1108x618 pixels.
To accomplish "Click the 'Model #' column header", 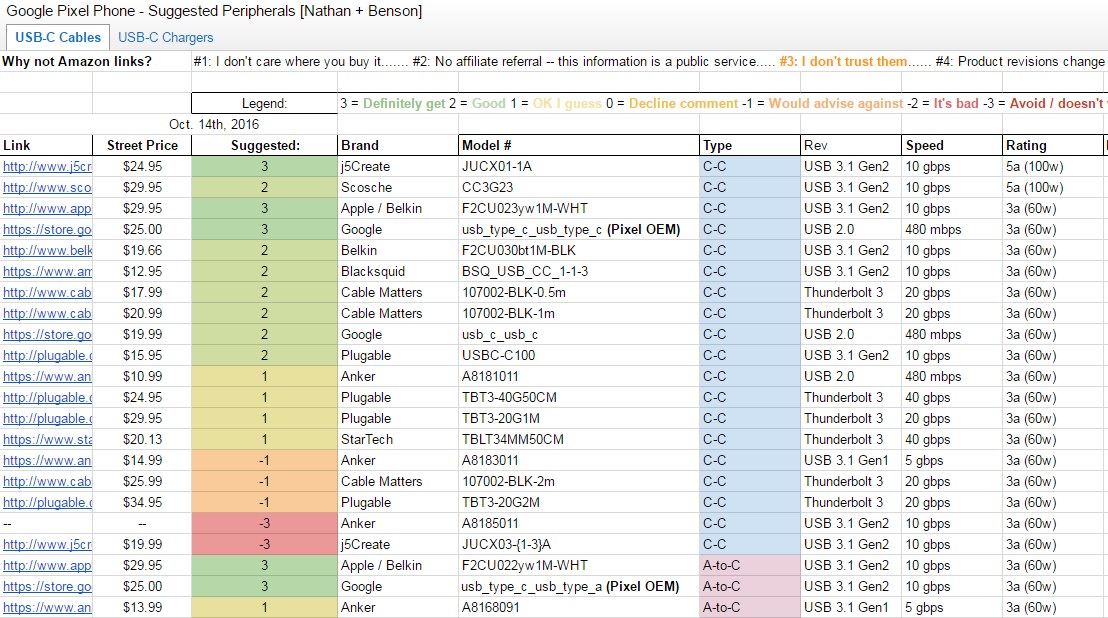I will coord(579,145).
